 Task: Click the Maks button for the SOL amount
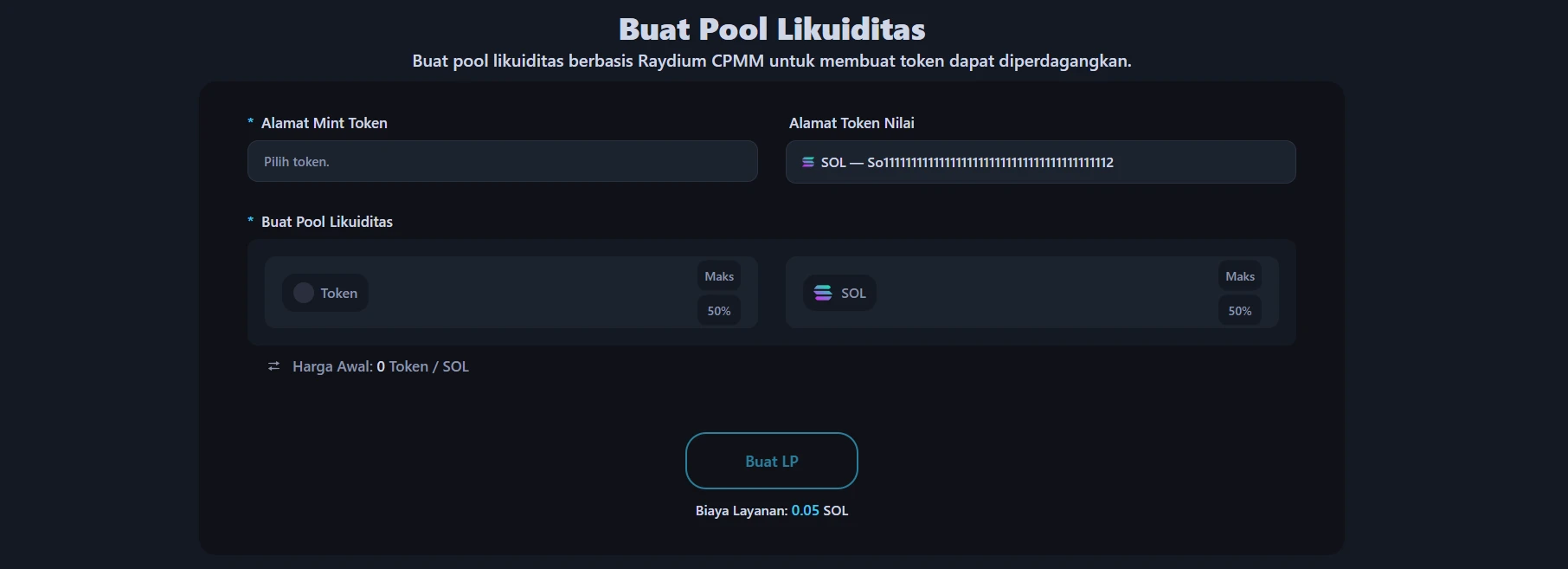pos(1239,275)
